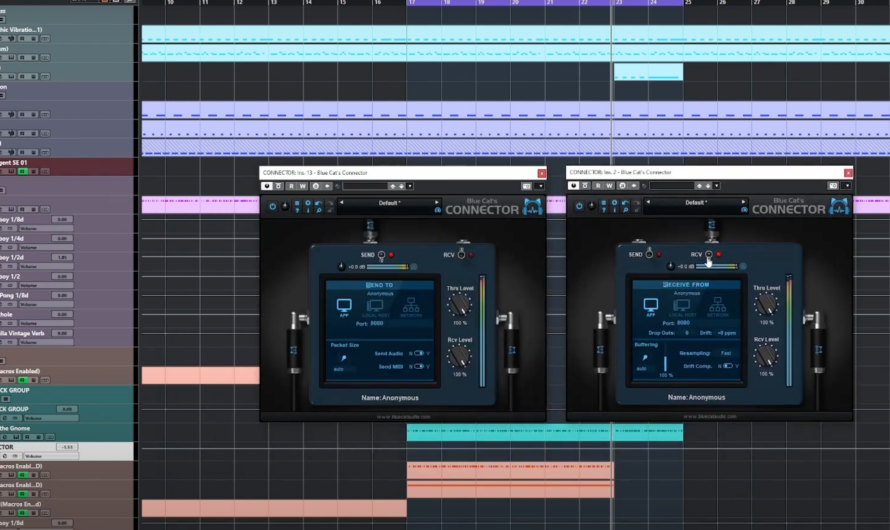This screenshot has height=530, width=890.
Task: Open Default preset name in Ins. 2 Connector
Action: (696, 202)
